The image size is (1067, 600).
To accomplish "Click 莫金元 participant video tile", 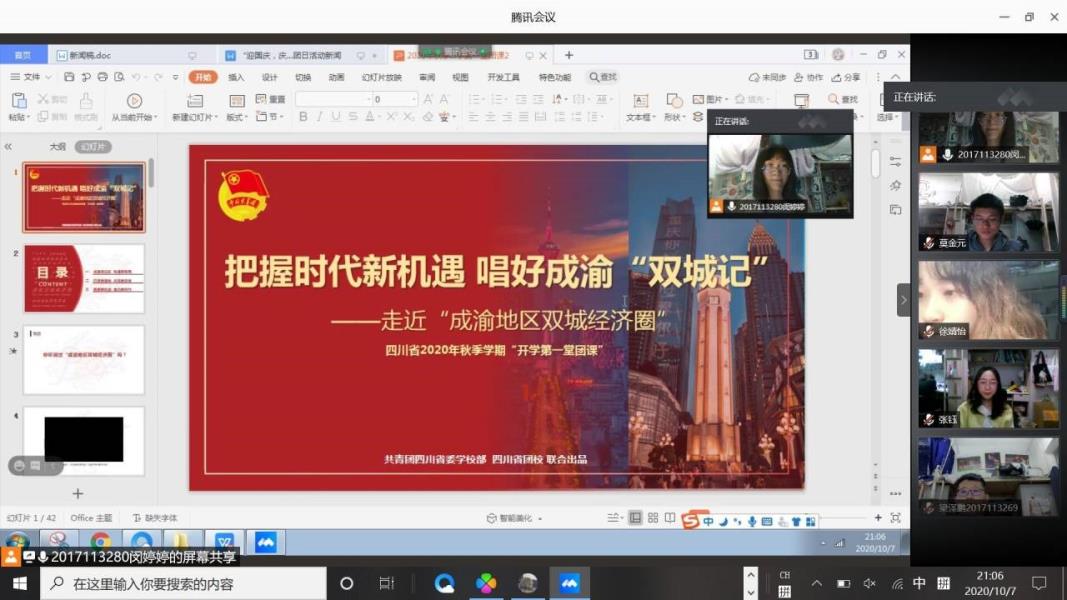I will click(x=988, y=212).
